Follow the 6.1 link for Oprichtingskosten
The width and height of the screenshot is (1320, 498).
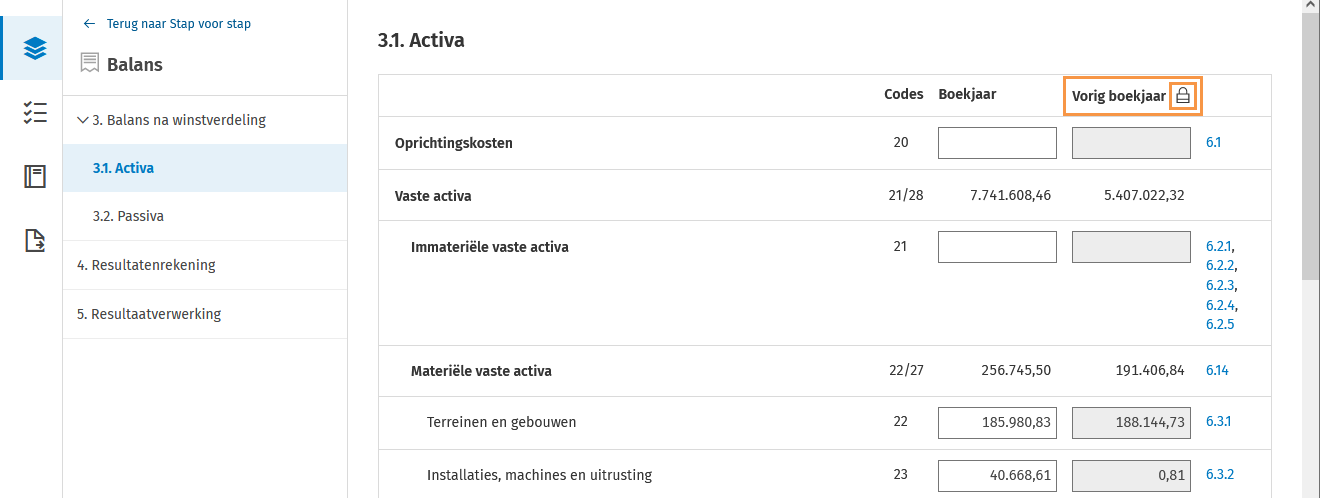(1213, 143)
